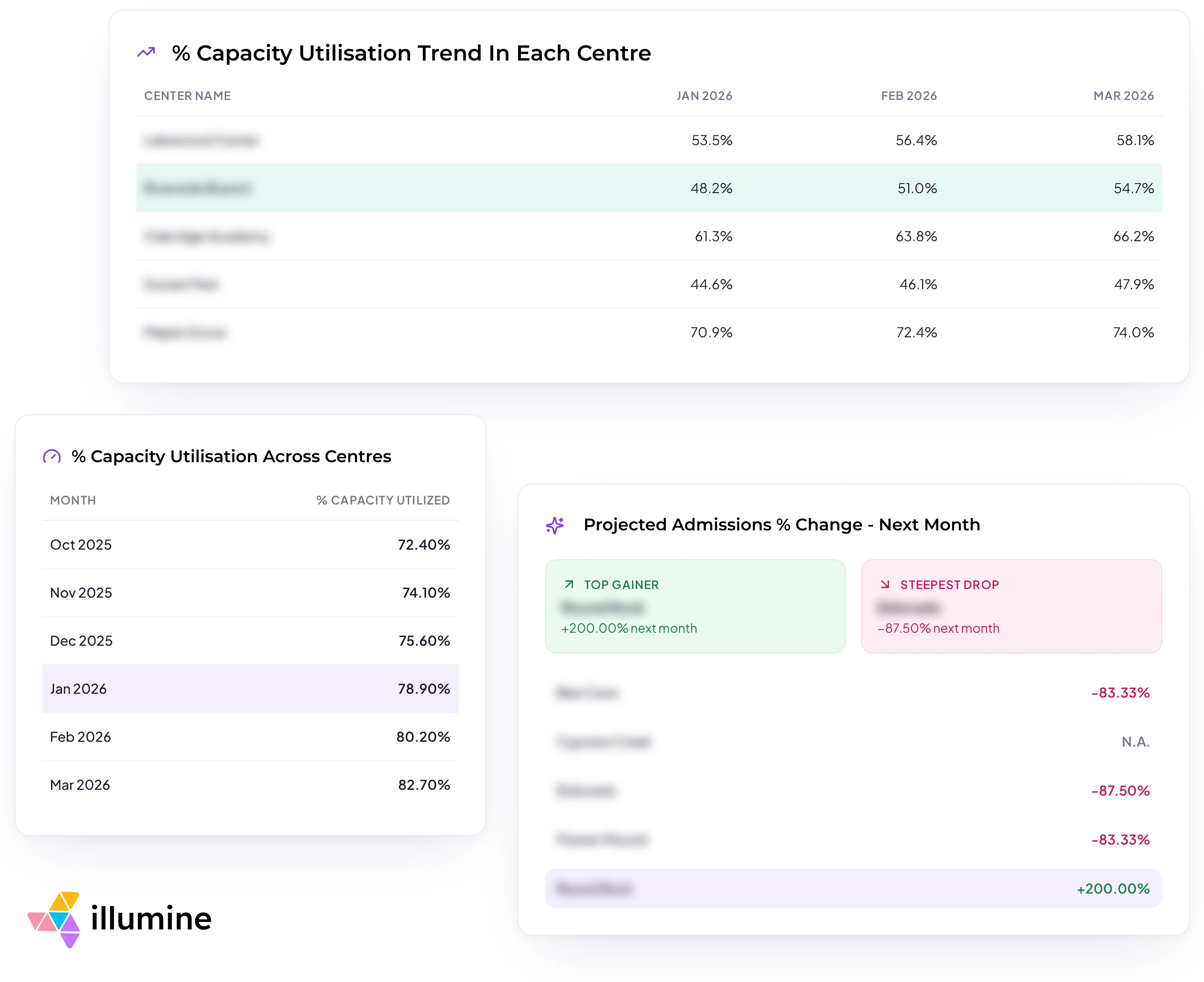
Task: Click the illumine triangle logo icon
Action: click(55, 920)
